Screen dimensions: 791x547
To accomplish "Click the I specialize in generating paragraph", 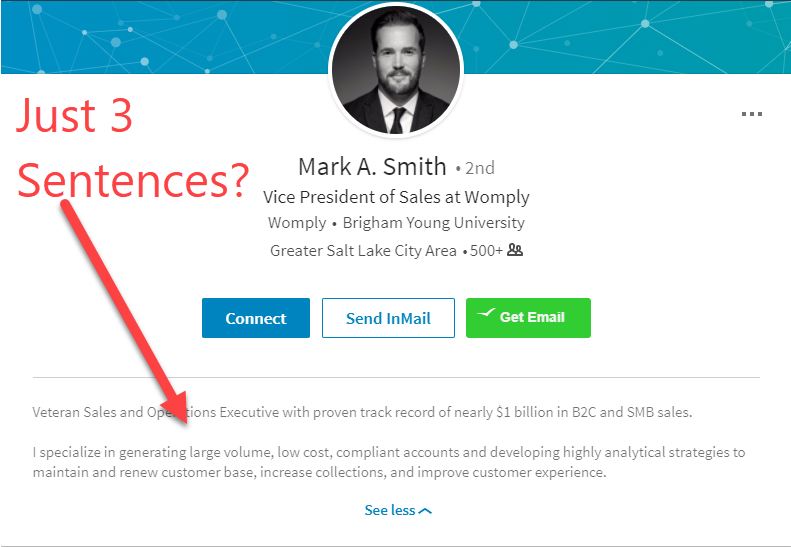I will click(x=388, y=462).
